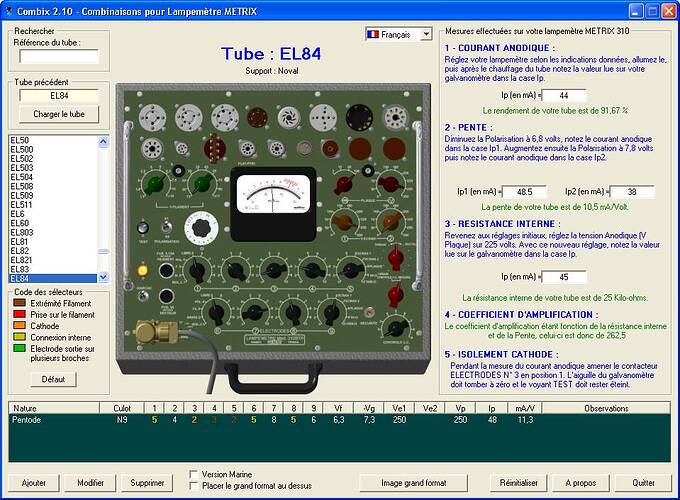Click the Charger le tube button
680x500 pixels.
point(59,114)
